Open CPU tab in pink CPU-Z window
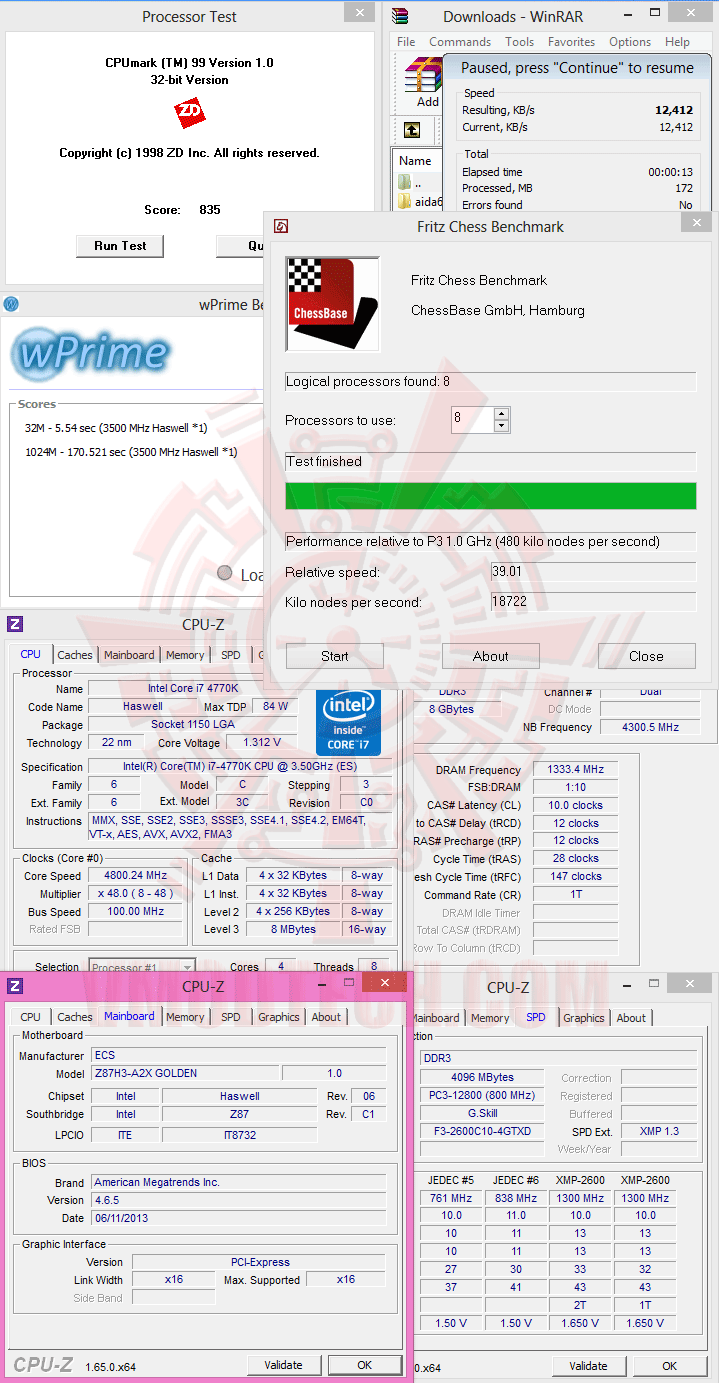Image resolution: width=719 pixels, height=1383 pixels. tap(31, 1017)
